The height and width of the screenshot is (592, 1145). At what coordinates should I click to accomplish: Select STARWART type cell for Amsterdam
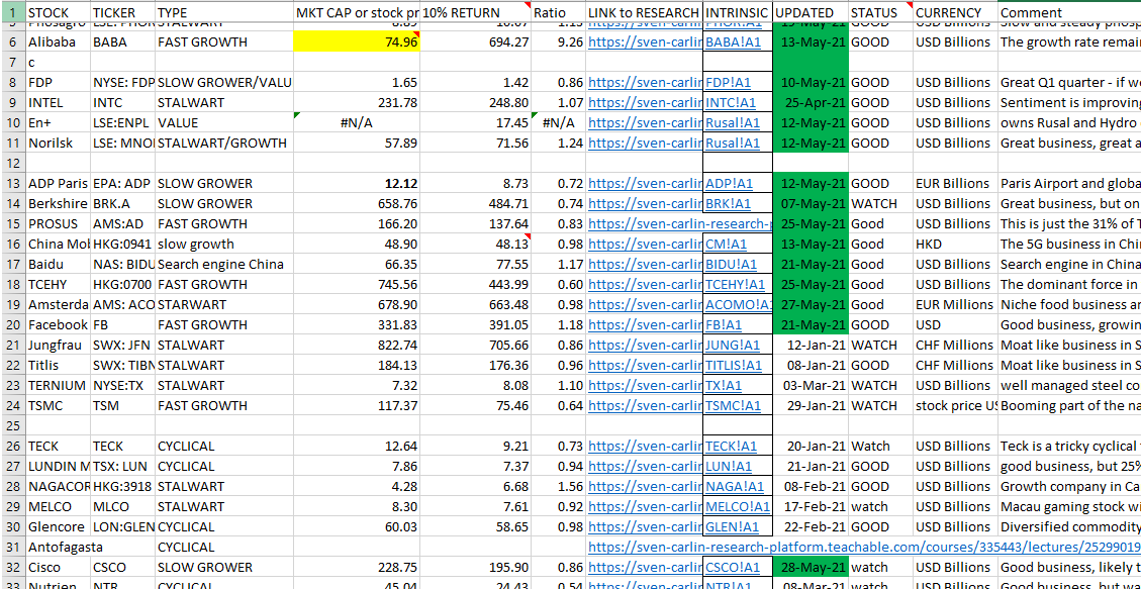pos(224,304)
